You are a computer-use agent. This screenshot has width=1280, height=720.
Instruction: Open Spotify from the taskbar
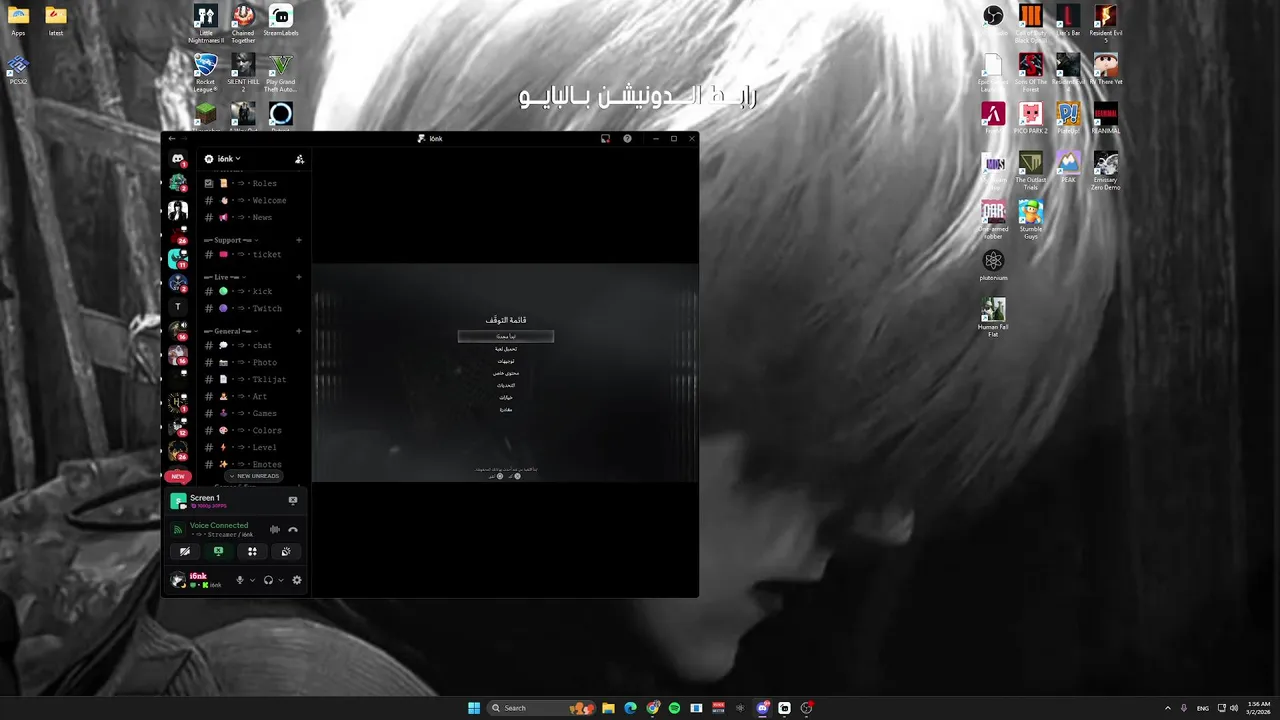point(674,708)
